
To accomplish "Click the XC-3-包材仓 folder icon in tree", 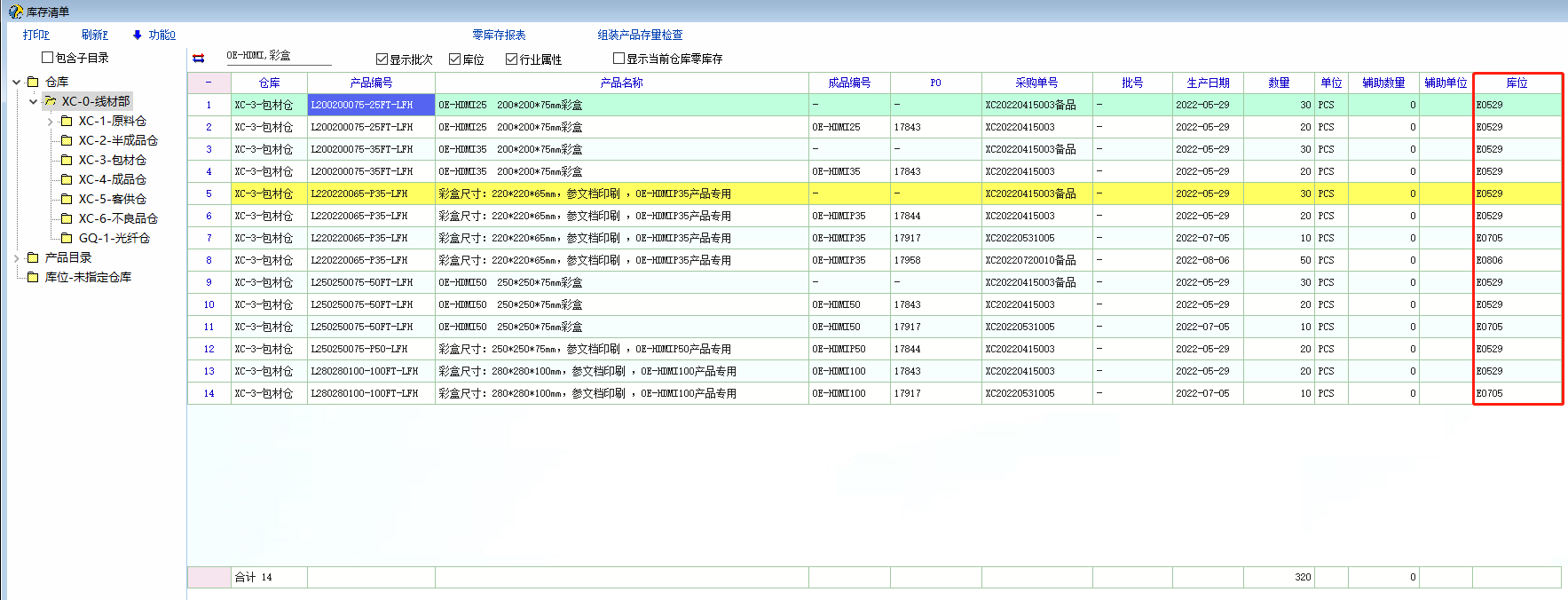I will pyautogui.click(x=67, y=160).
